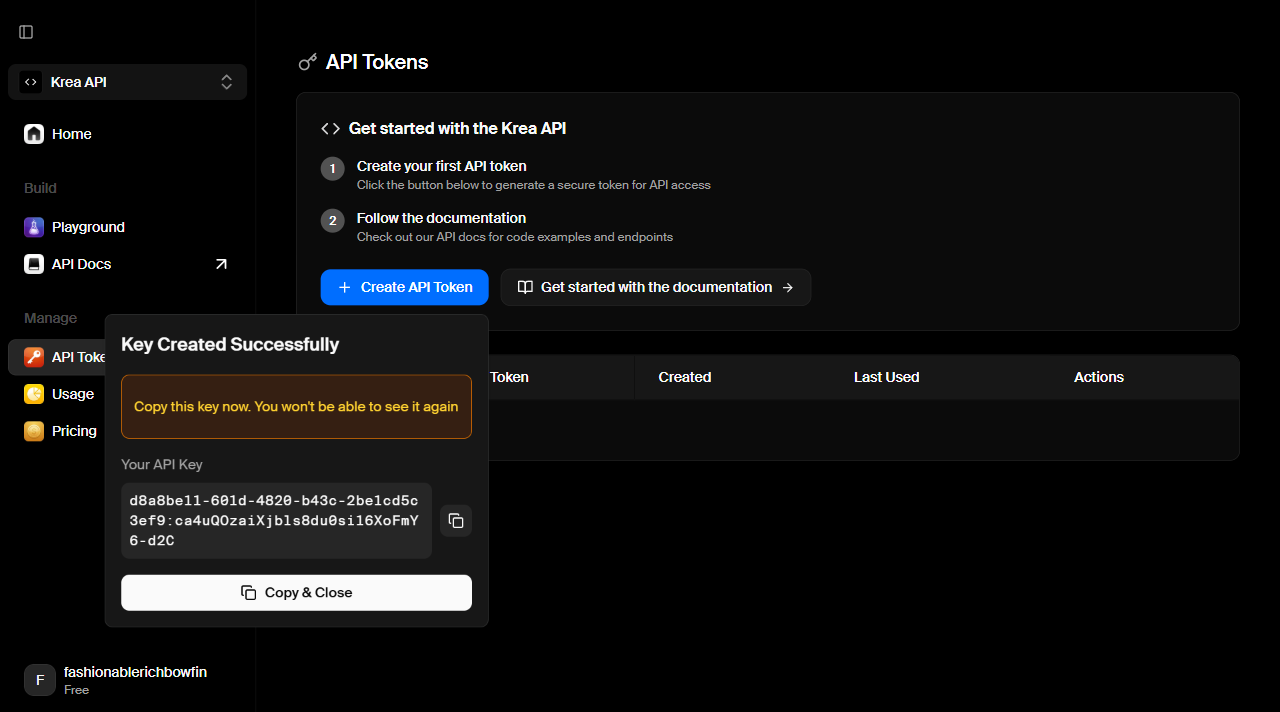Click the Playground flask icon
The height and width of the screenshot is (712, 1280).
point(34,227)
